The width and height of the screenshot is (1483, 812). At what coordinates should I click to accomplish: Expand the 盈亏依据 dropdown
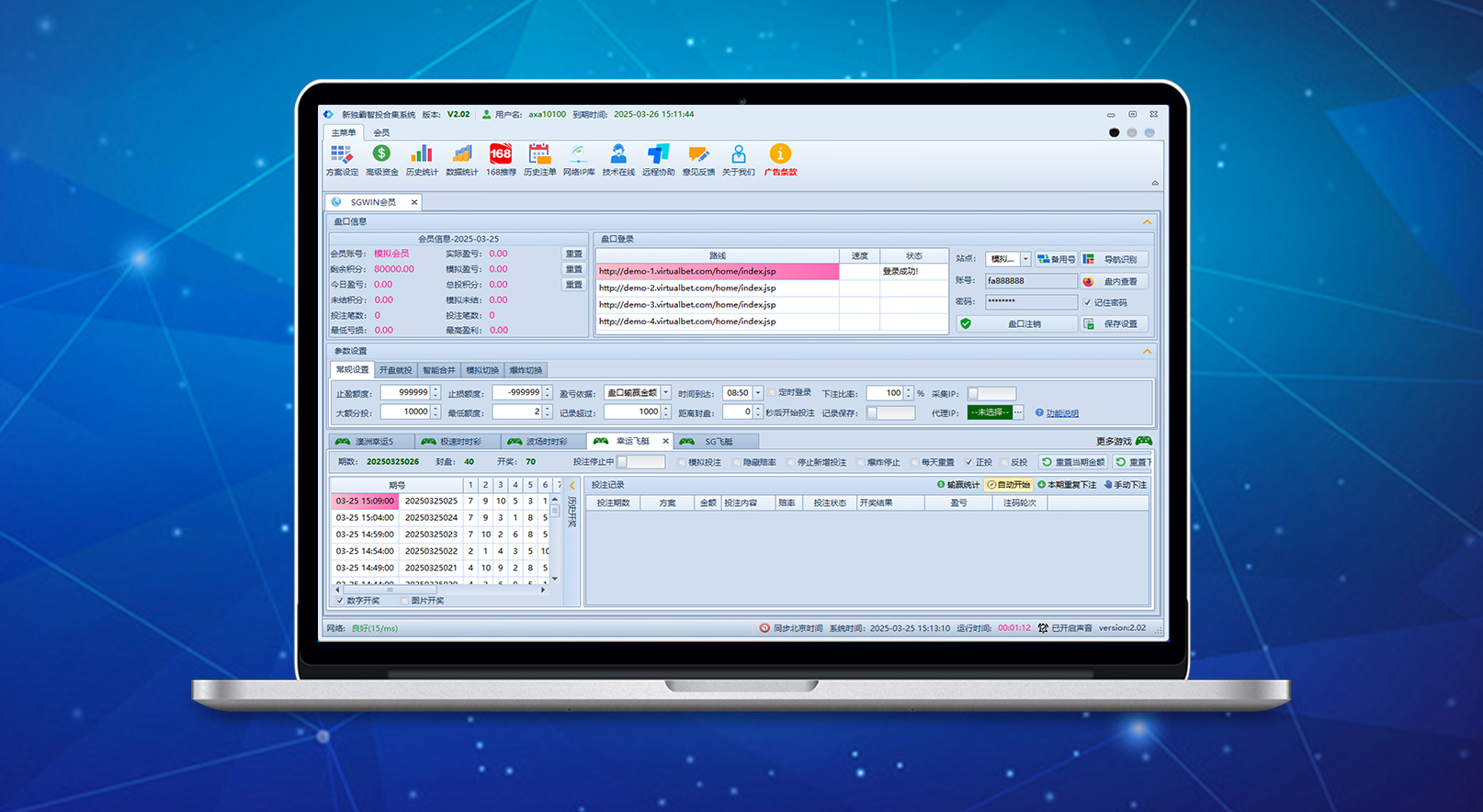tap(666, 392)
